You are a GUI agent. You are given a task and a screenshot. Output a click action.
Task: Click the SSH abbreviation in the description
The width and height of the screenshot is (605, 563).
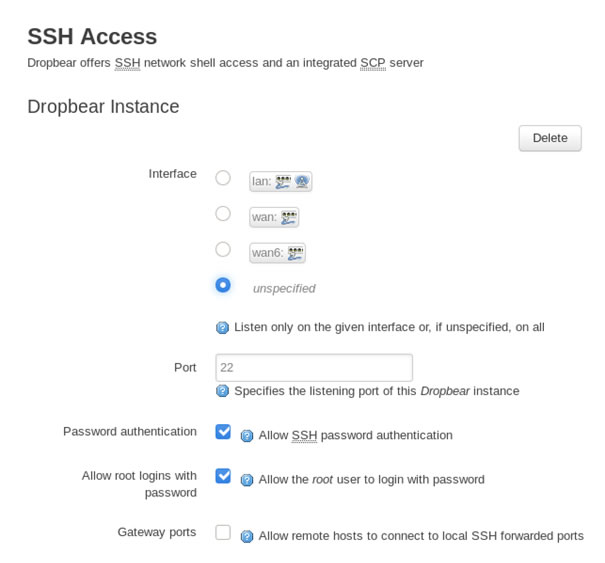(x=127, y=63)
